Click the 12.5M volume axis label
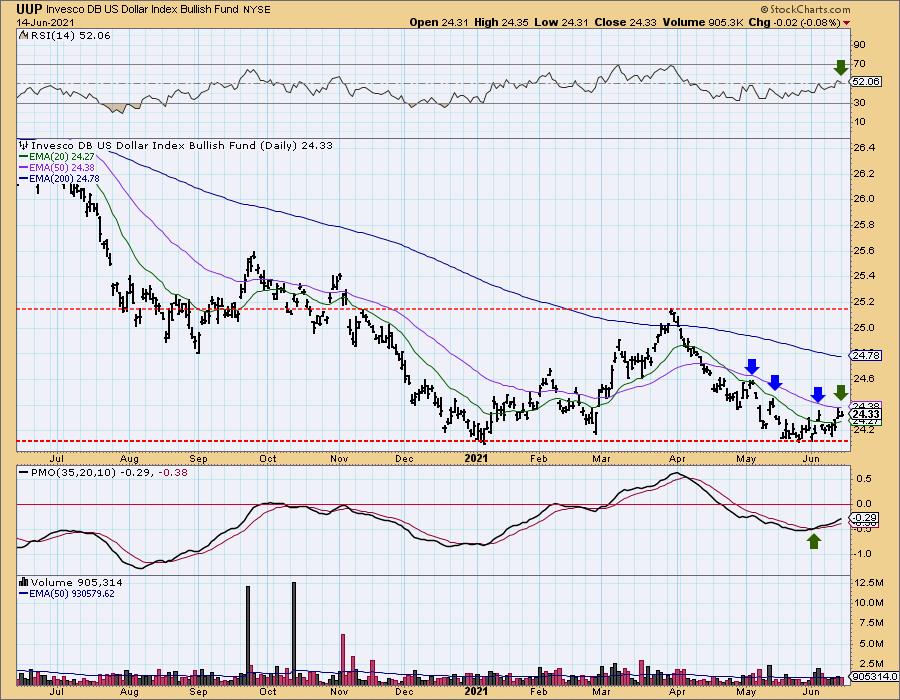The image size is (900, 700). pyautogui.click(x=869, y=582)
